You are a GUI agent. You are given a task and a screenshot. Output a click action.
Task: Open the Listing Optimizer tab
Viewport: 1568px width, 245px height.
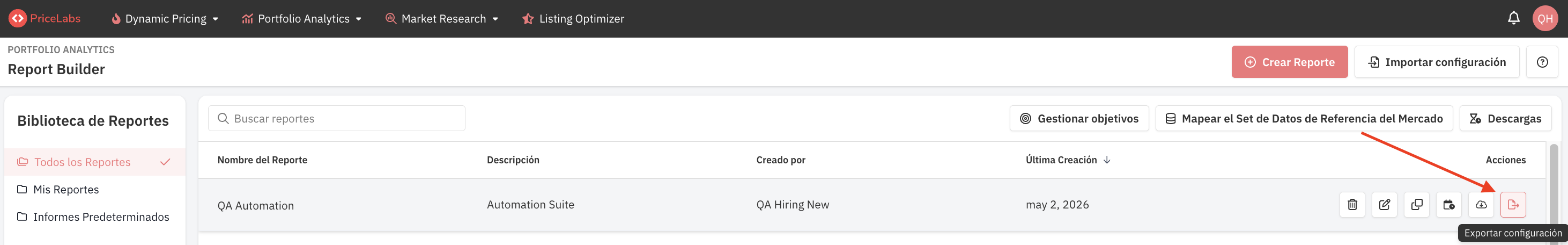(x=573, y=19)
